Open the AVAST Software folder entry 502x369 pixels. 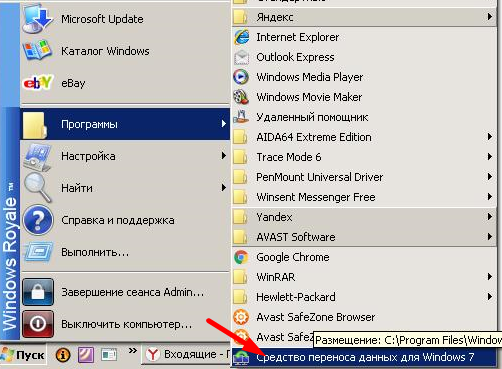(x=364, y=237)
